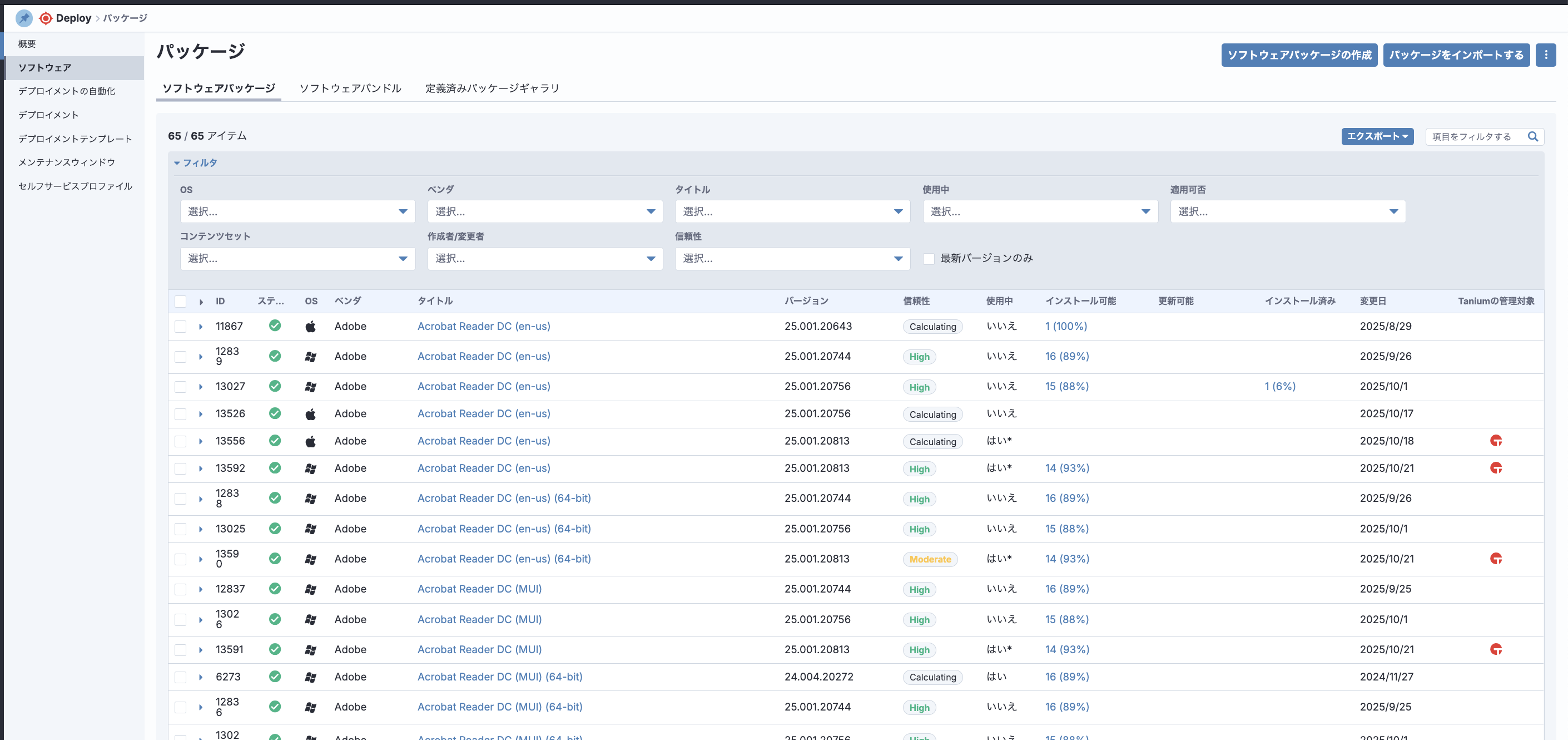The height and width of the screenshot is (740, 1568).
Task: Open the エクスポート dropdown button
Action: tap(1377, 136)
